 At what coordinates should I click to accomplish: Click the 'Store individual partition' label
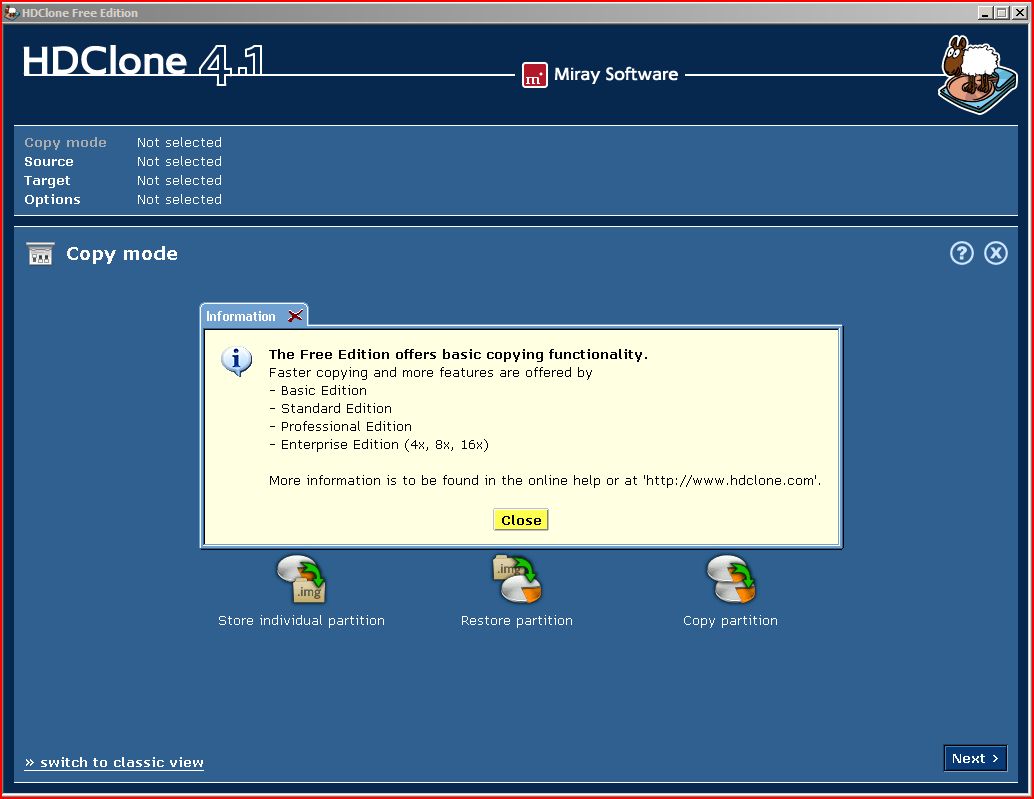(x=301, y=620)
